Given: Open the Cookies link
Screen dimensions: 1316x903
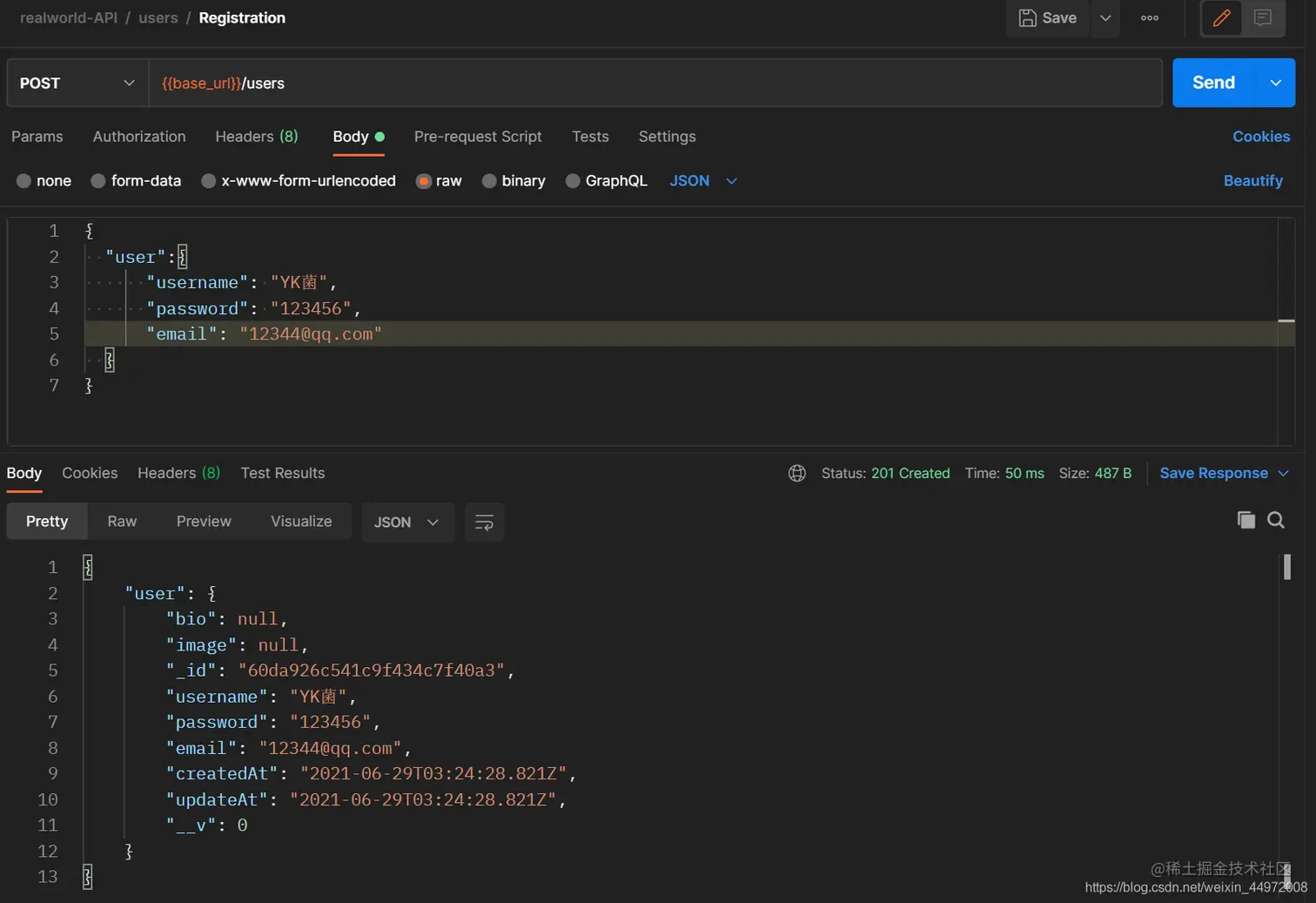Looking at the screenshot, I should pyautogui.click(x=1261, y=137).
